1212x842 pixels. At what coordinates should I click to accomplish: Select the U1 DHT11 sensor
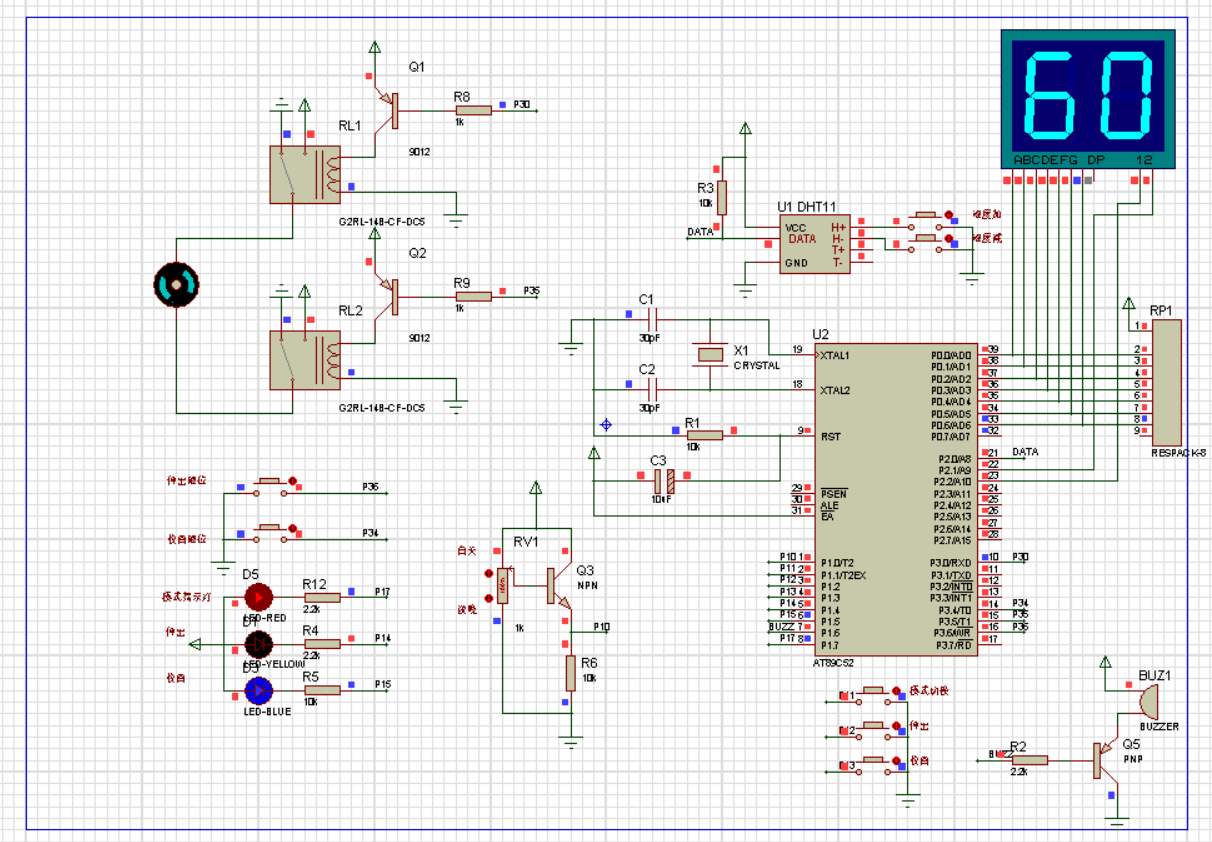click(815, 243)
